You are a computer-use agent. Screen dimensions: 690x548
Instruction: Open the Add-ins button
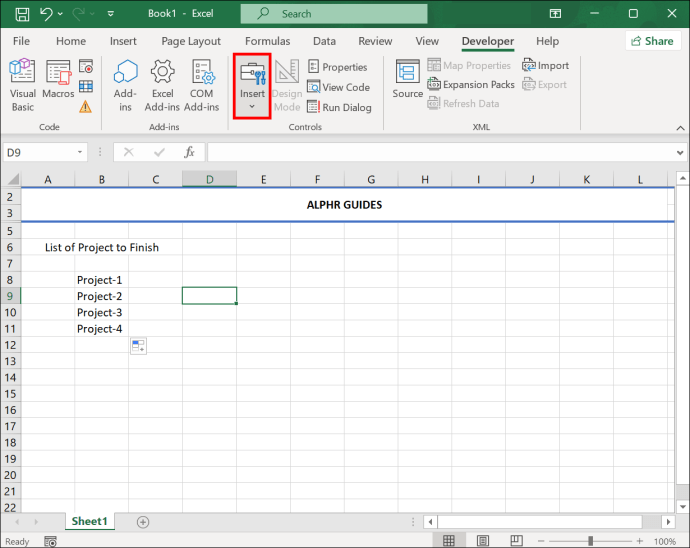[125, 85]
